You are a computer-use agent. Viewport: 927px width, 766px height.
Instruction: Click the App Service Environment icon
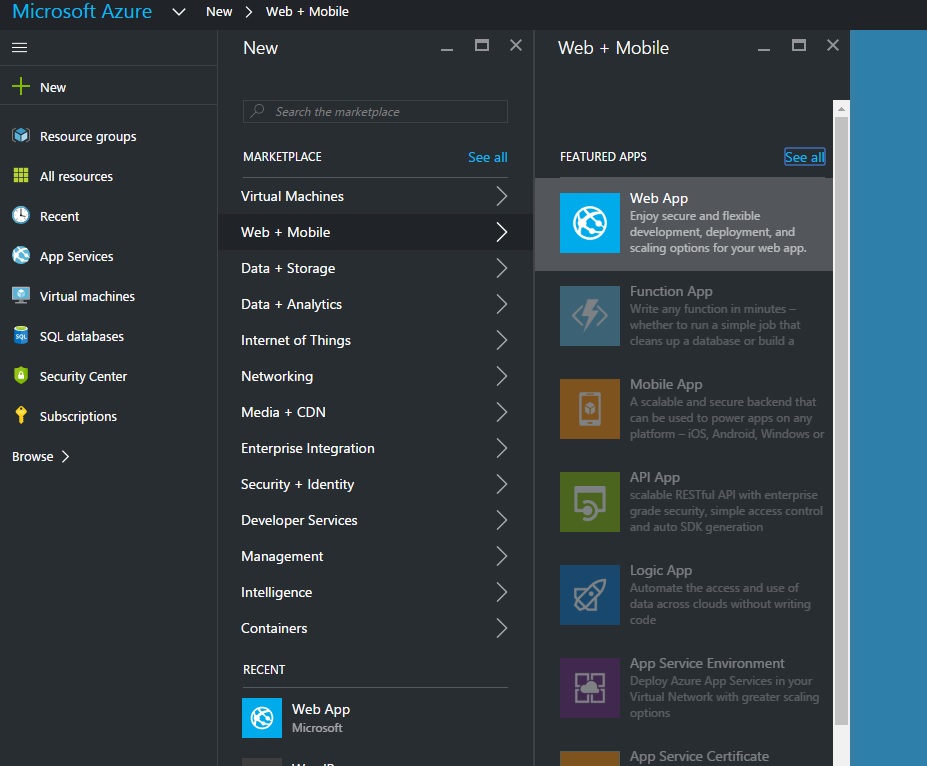pos(589,688)
